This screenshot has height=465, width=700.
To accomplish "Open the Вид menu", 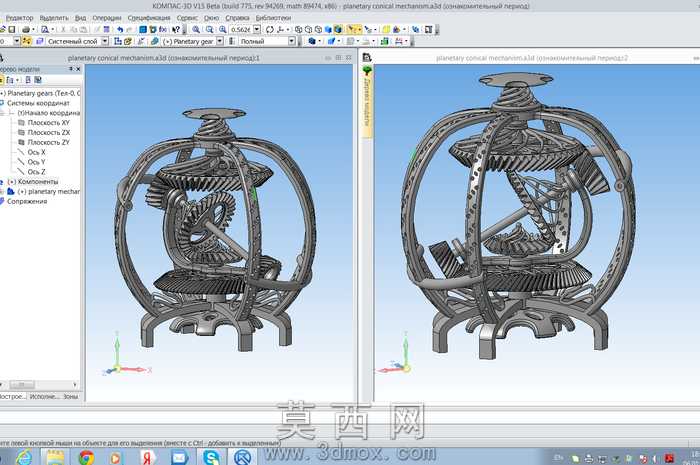I will (80, 18).
